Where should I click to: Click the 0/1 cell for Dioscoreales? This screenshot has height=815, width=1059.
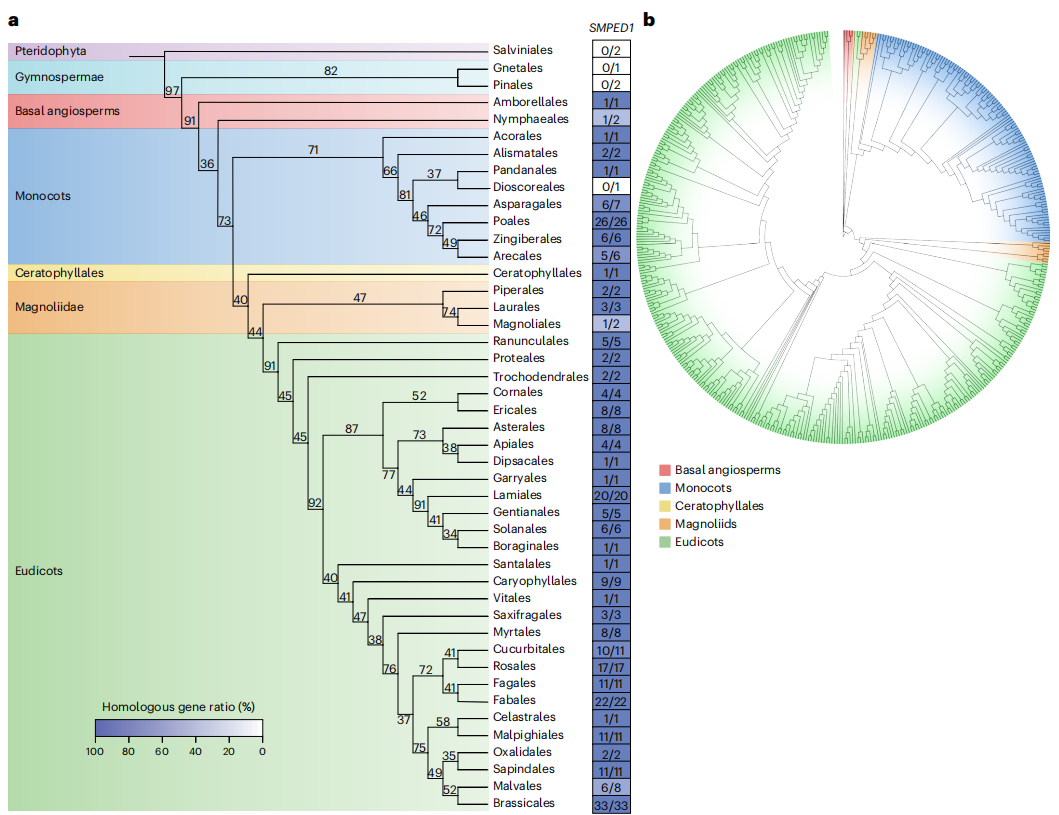click(612, 187)
